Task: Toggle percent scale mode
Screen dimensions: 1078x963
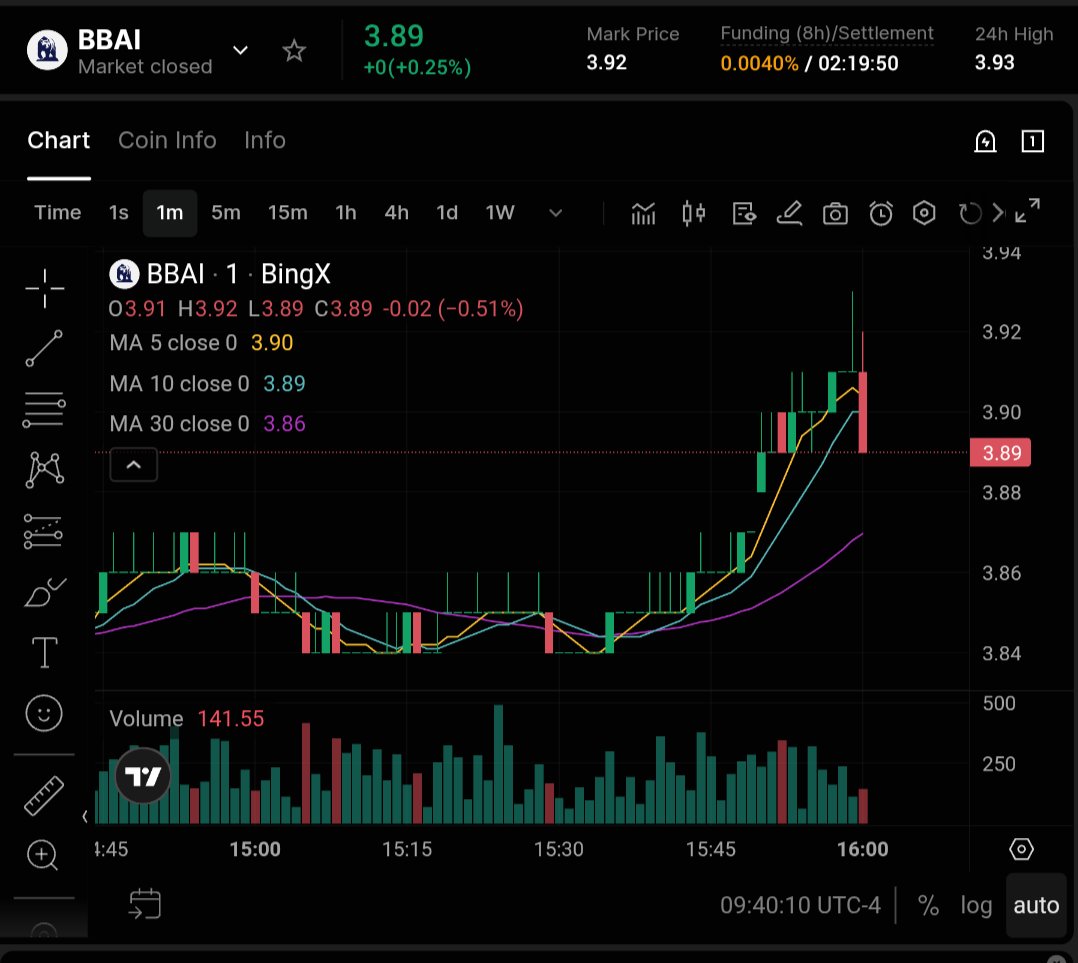Action: tap(928, 905)
